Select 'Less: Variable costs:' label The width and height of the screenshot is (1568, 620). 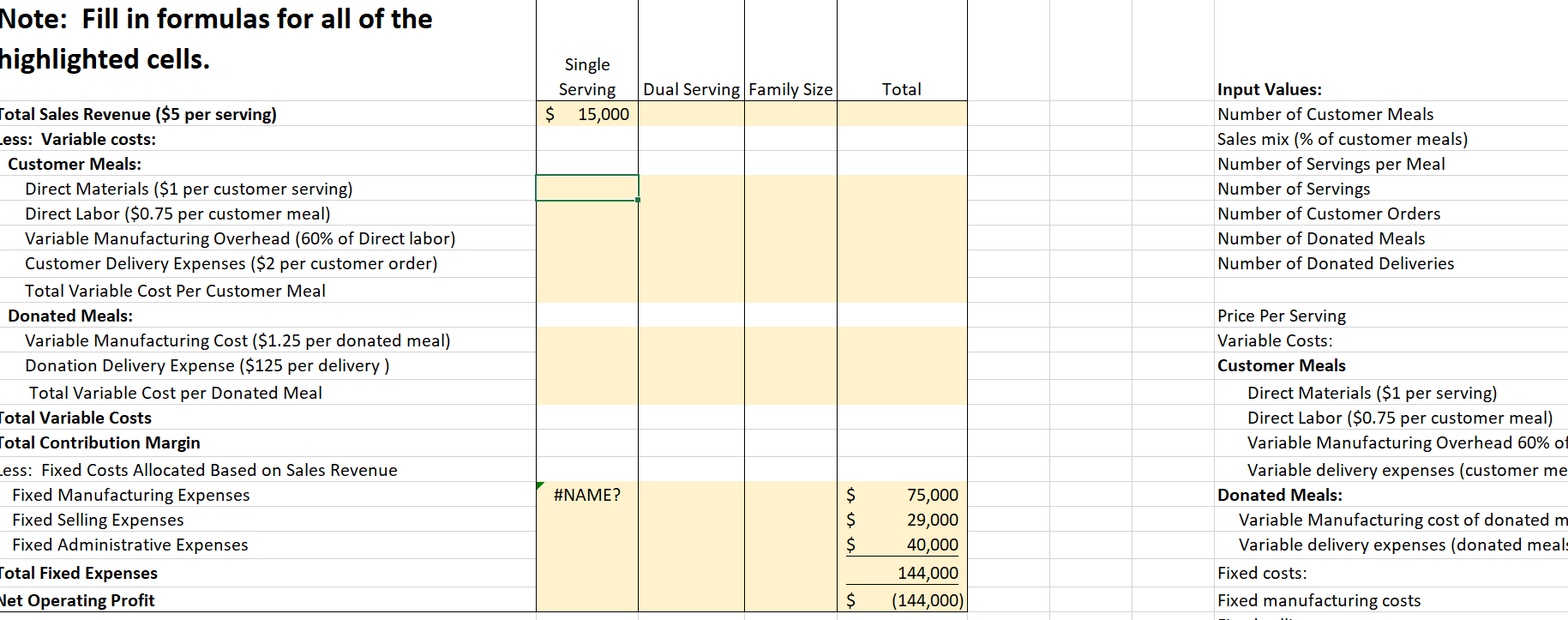tap(78, 139)
